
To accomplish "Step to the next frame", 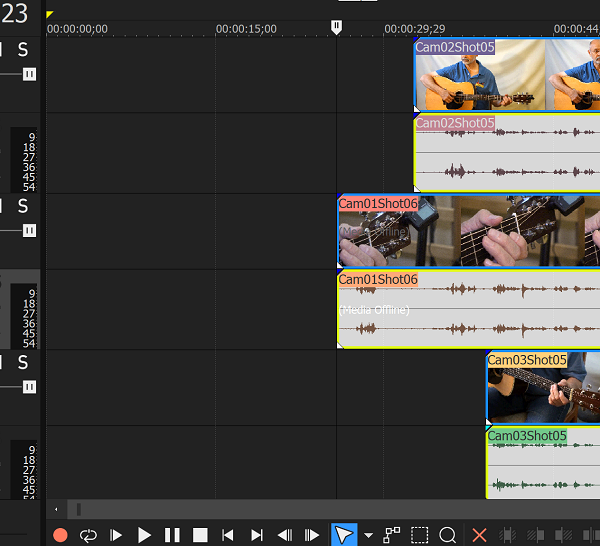I will (312, 535).
